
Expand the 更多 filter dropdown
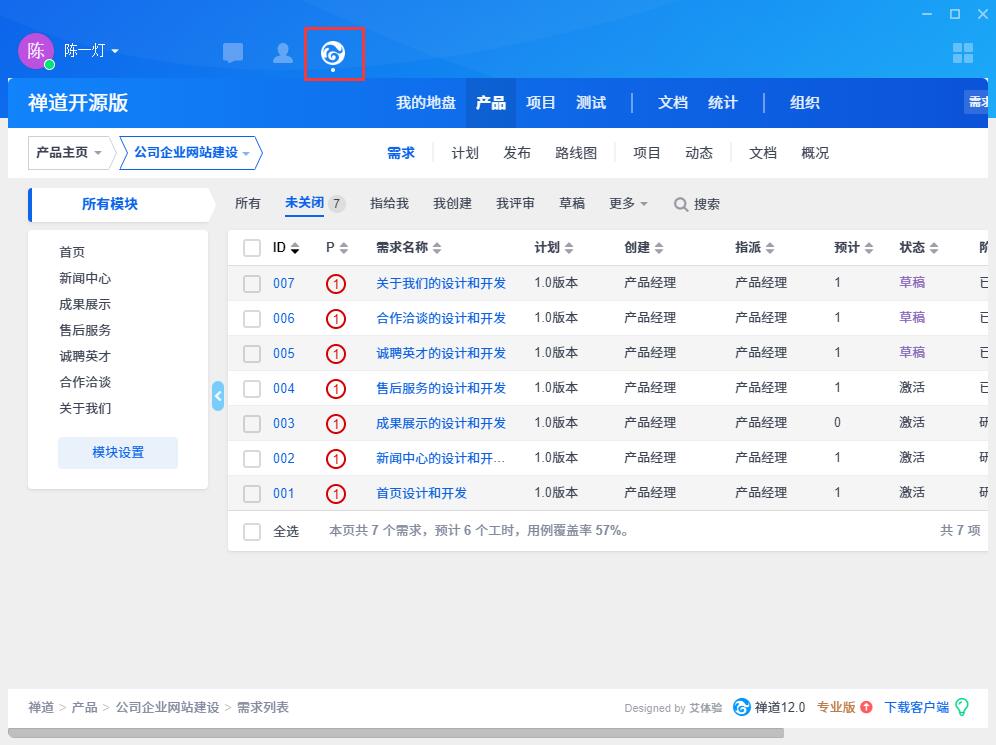[x=628, y=204]
